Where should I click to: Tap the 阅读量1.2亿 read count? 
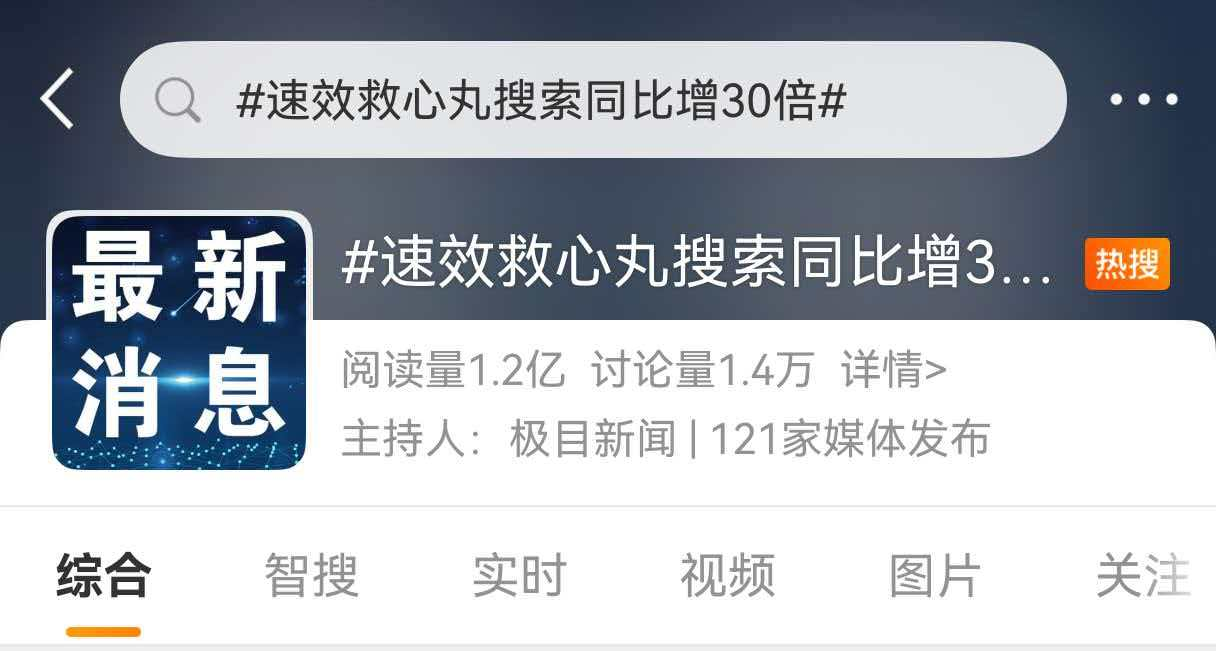[x=453, y=371]
